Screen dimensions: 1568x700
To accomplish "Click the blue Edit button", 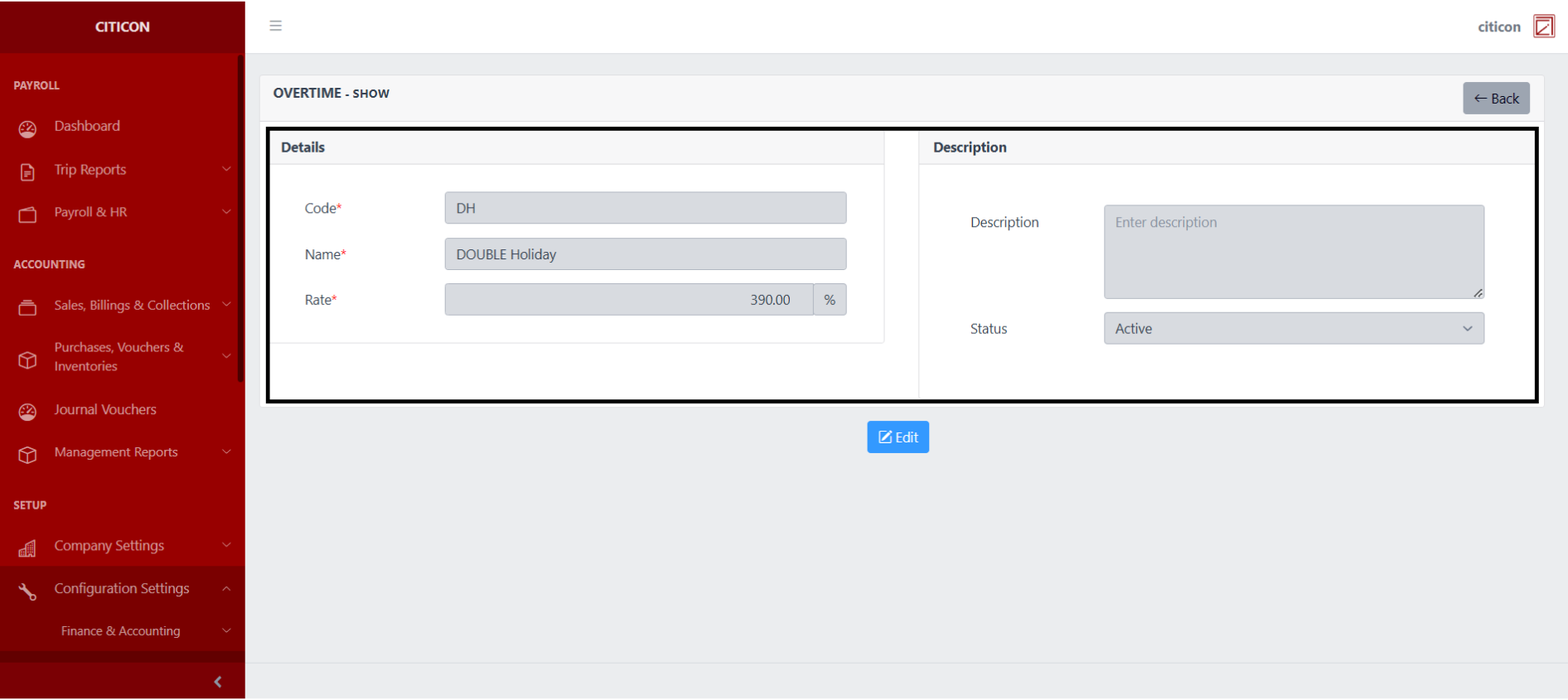I will [898, 437].
